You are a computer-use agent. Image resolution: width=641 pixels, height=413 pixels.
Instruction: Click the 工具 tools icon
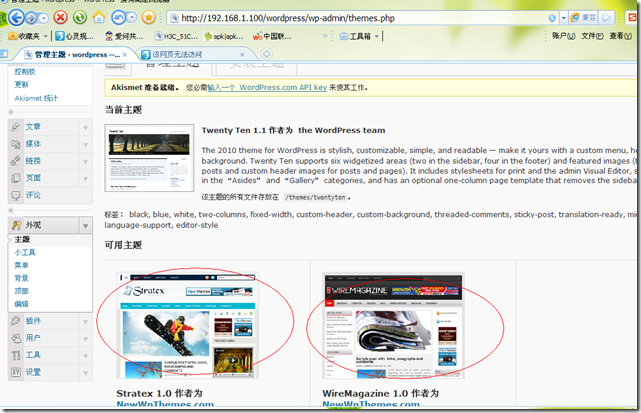[x=16, y=355]
